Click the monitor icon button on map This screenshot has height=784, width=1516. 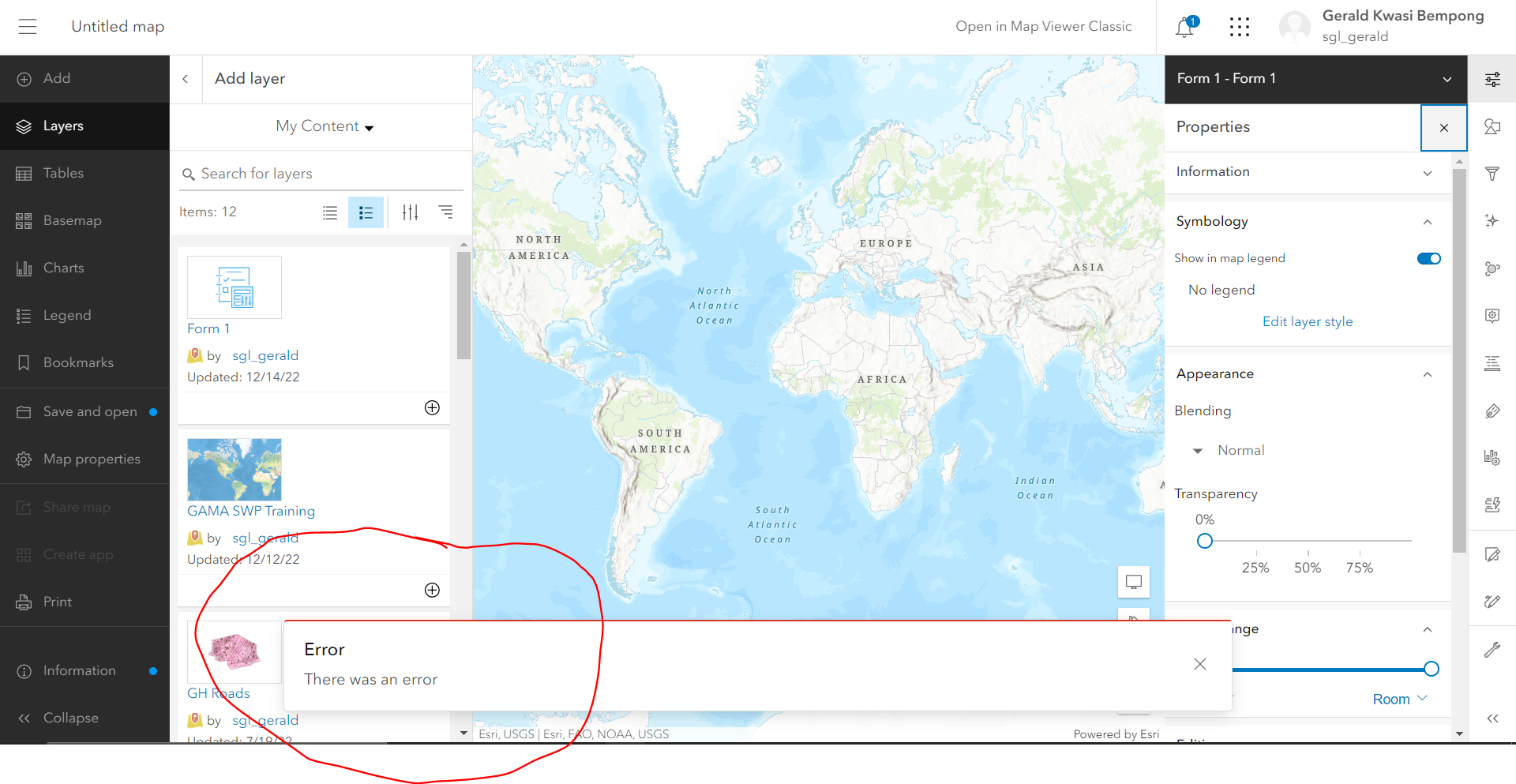click(1134, 582)
